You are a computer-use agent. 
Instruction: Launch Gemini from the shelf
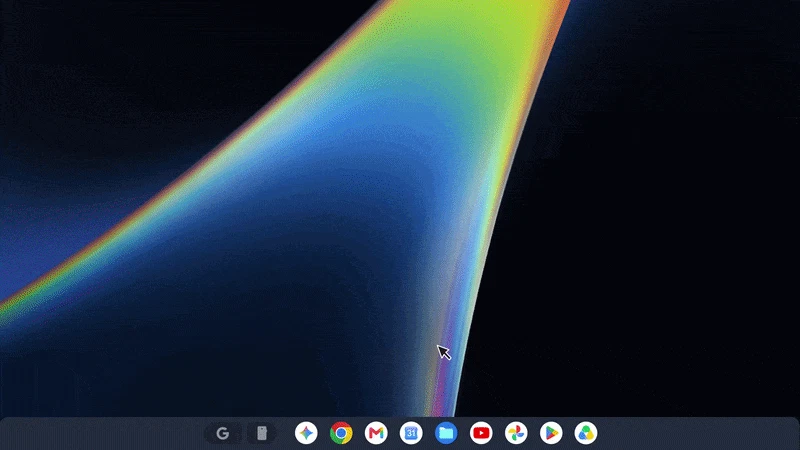(306, 433)
